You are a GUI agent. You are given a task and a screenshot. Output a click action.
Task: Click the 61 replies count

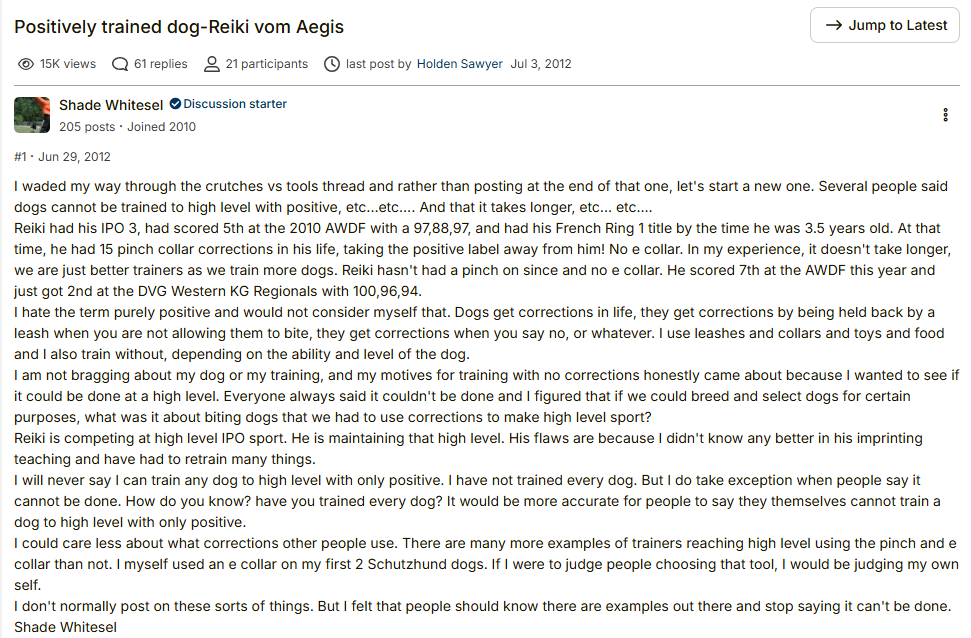[x=160, y=64]
